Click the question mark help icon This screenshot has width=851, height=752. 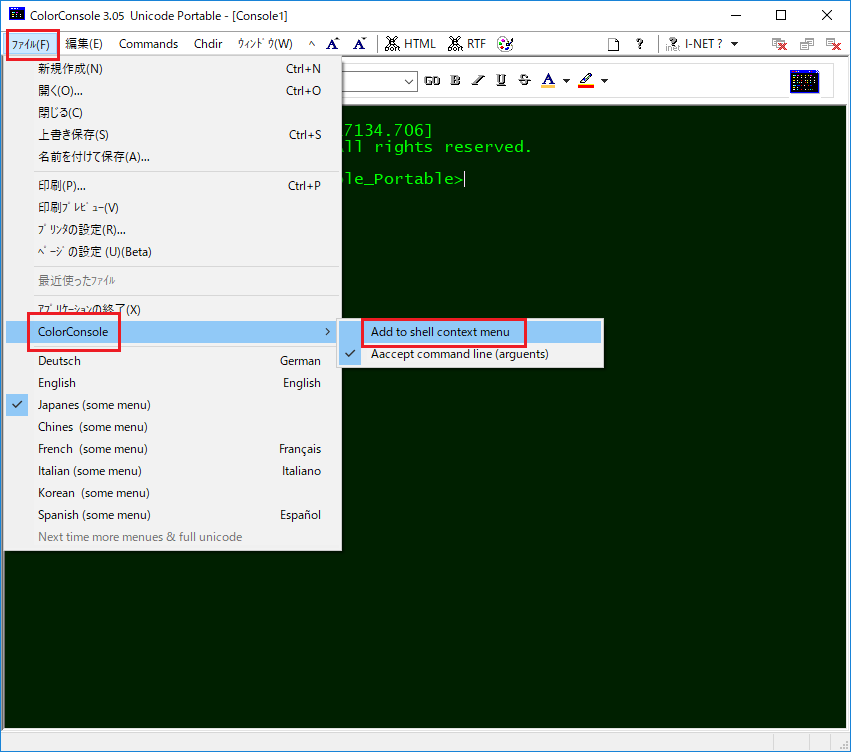coord(640,44)
